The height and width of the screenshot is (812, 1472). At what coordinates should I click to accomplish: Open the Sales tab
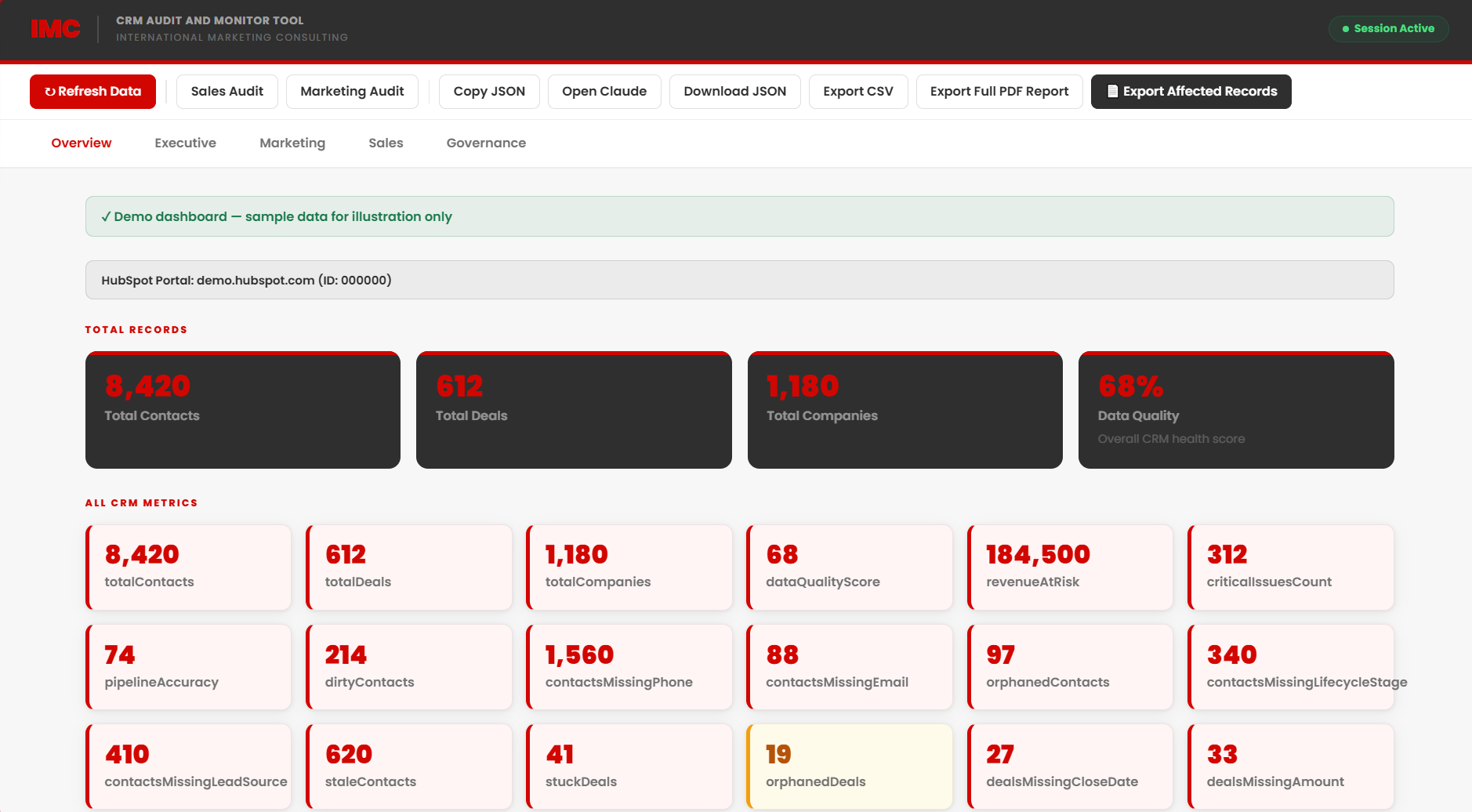(x=386, y=143)
